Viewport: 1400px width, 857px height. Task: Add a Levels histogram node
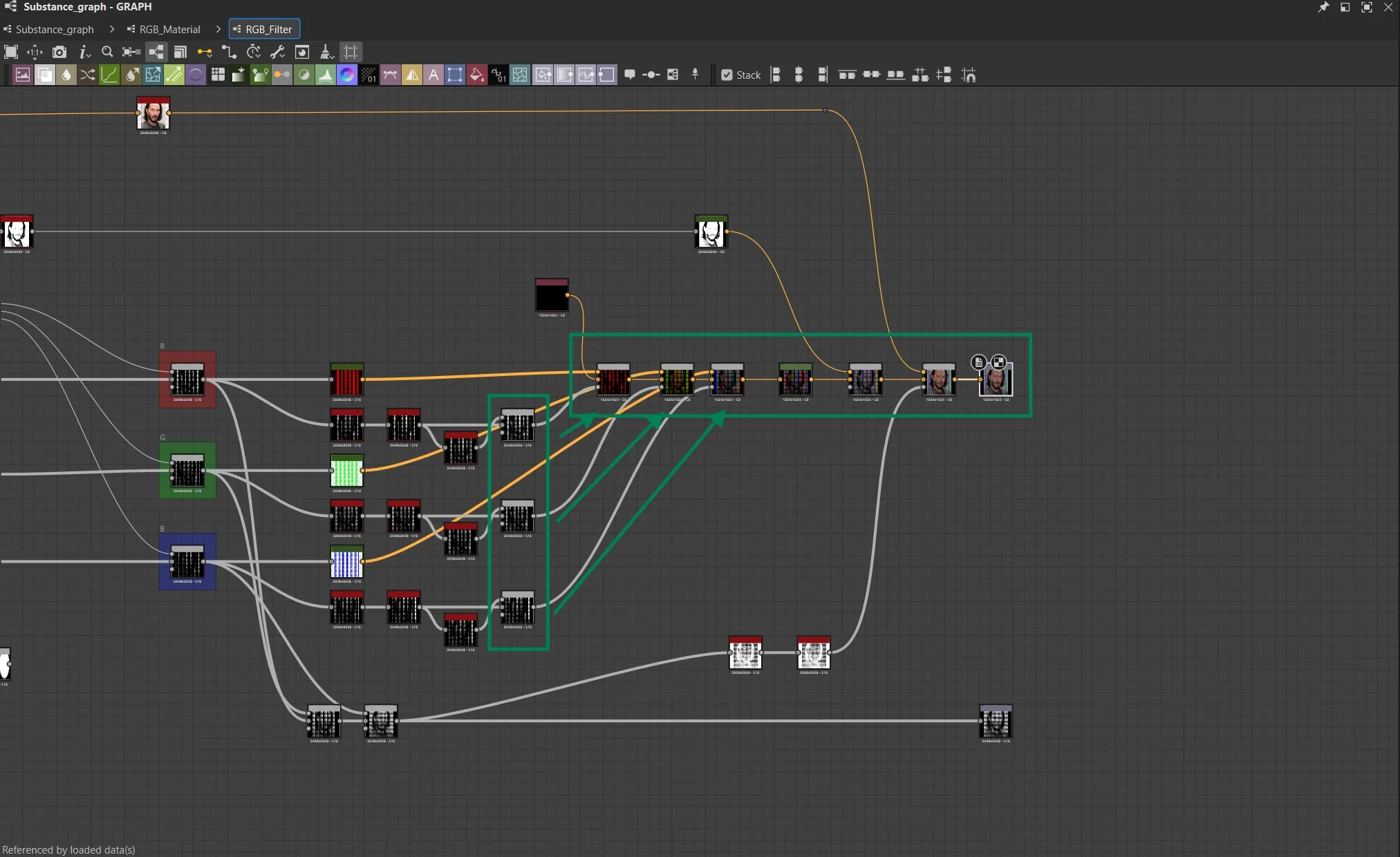(325, 75)
